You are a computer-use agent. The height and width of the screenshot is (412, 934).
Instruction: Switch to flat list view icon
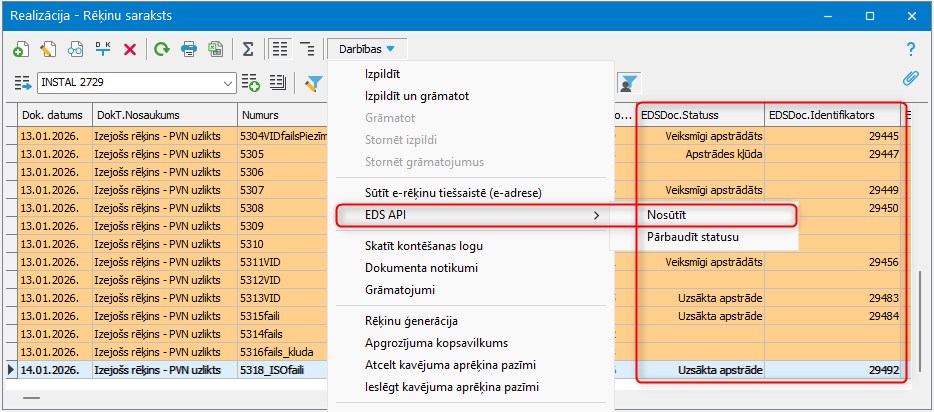279,49
